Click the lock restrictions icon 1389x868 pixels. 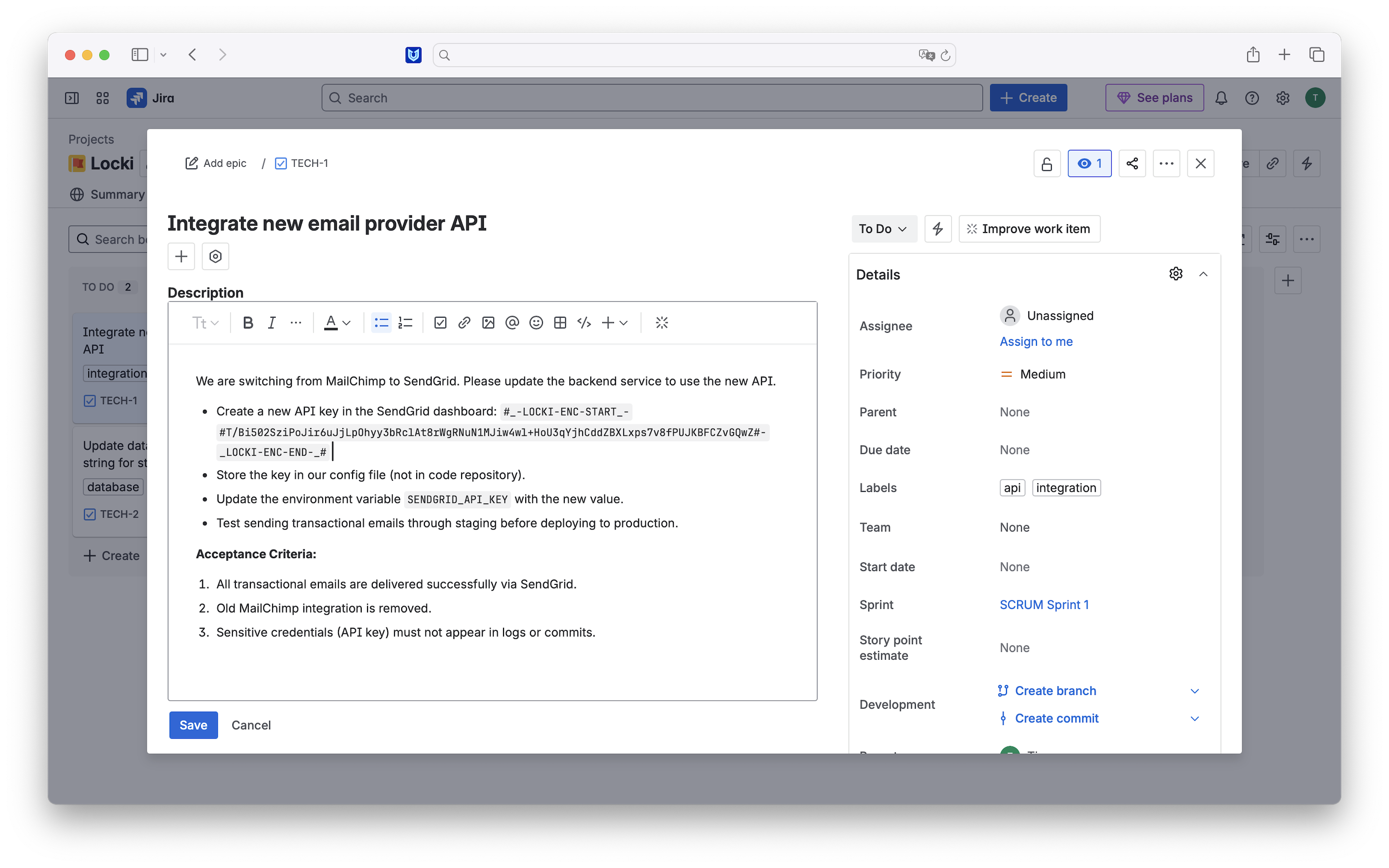tap(1047, 163)
